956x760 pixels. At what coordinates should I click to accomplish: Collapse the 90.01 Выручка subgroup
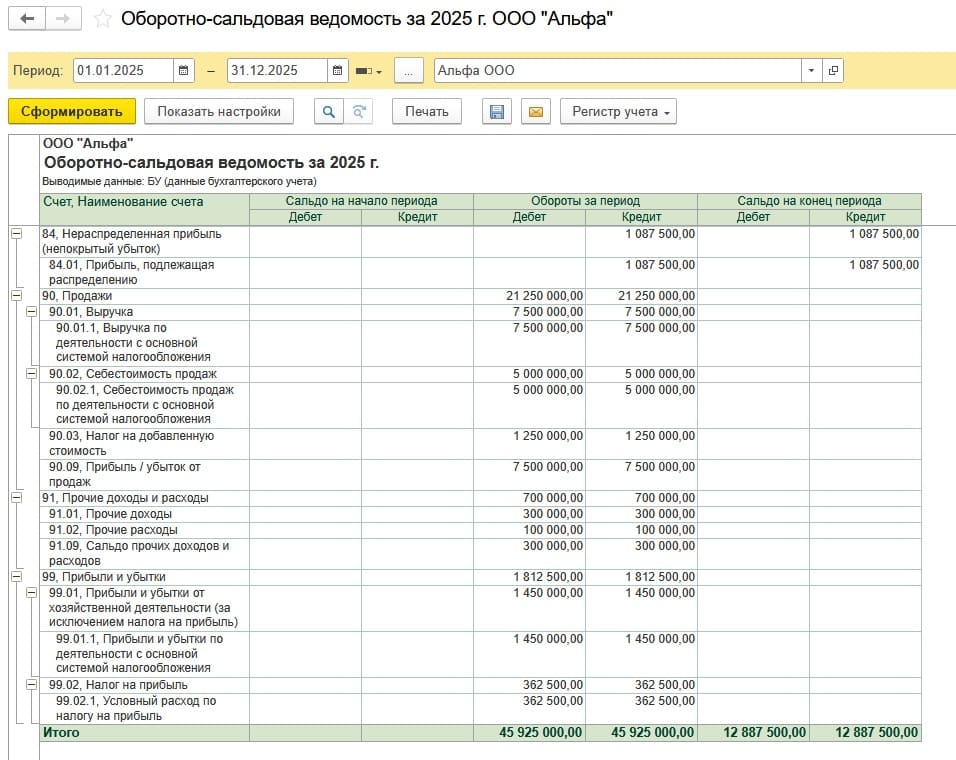tap(30, 312)
